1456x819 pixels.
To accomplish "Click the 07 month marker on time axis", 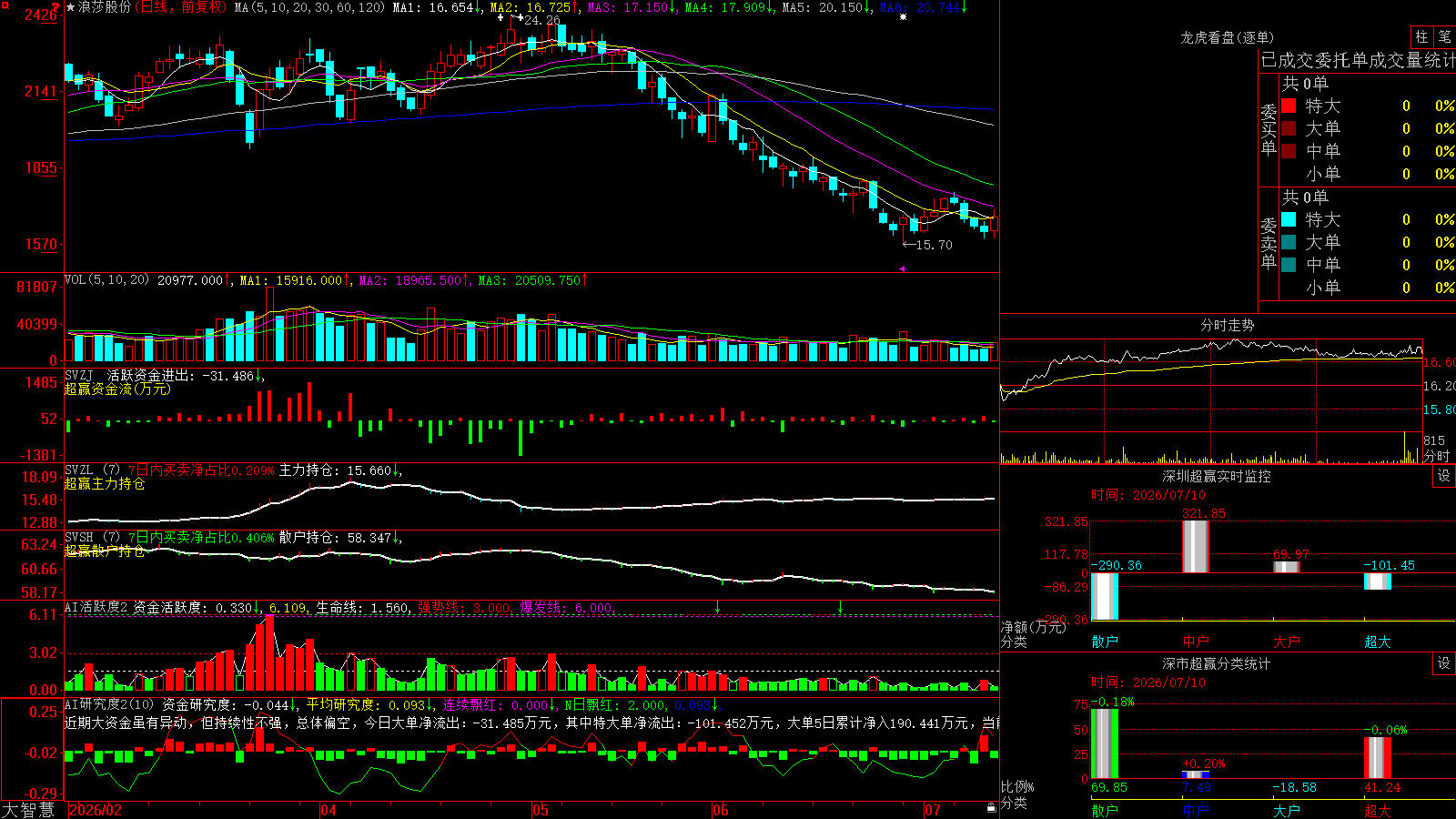I will [x=933, y=810].
